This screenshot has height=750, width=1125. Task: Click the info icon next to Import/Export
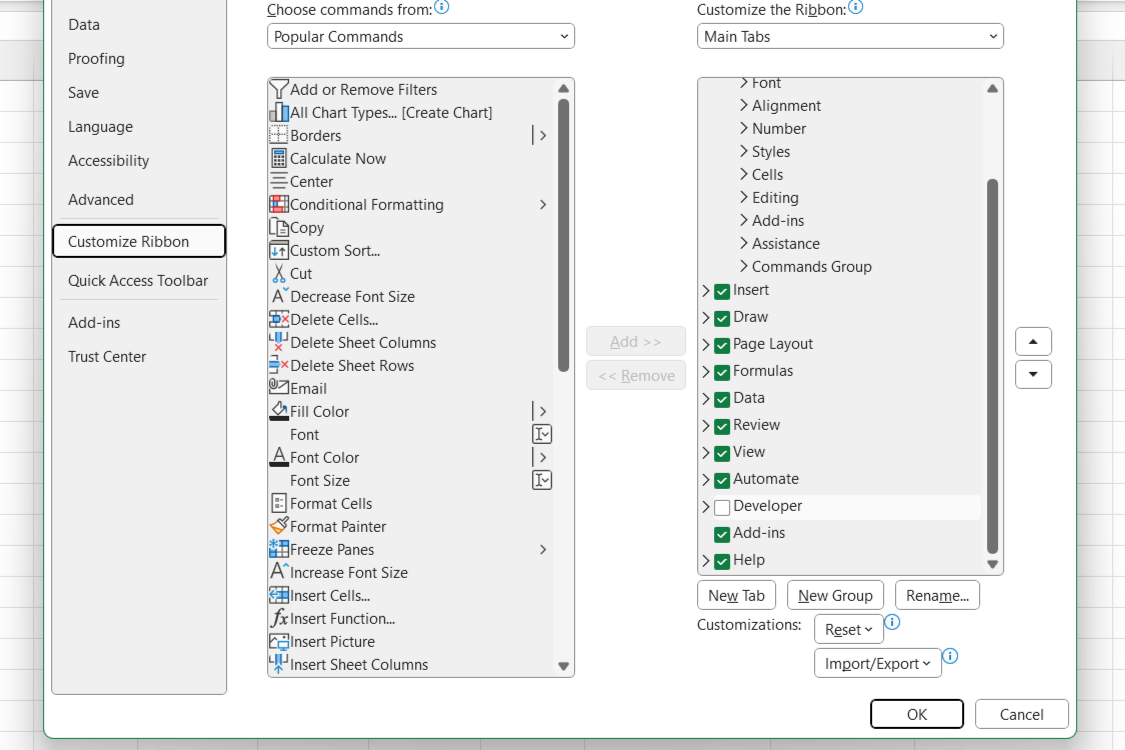[950, 656]
